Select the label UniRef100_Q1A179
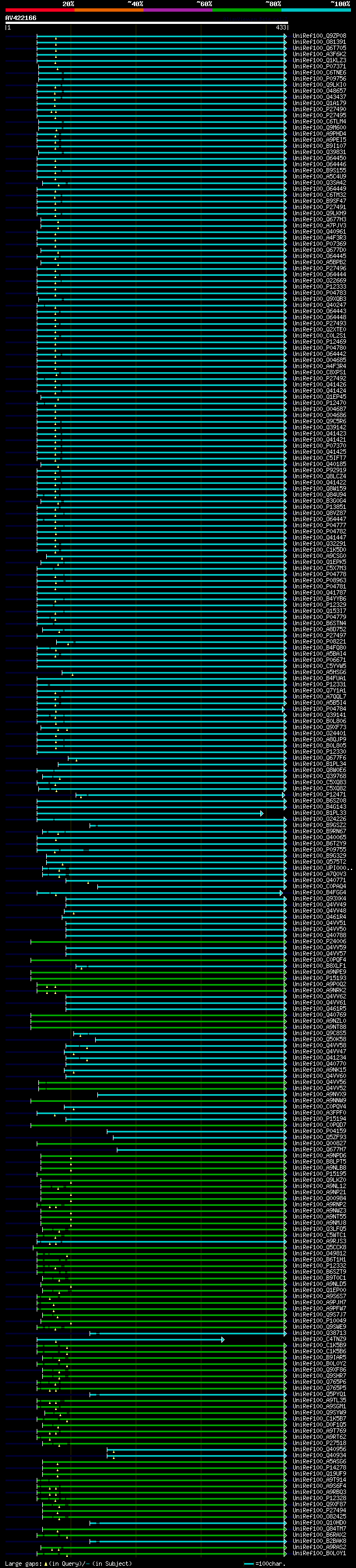Viewport: 356px width, 1568px height. point(319,103)
